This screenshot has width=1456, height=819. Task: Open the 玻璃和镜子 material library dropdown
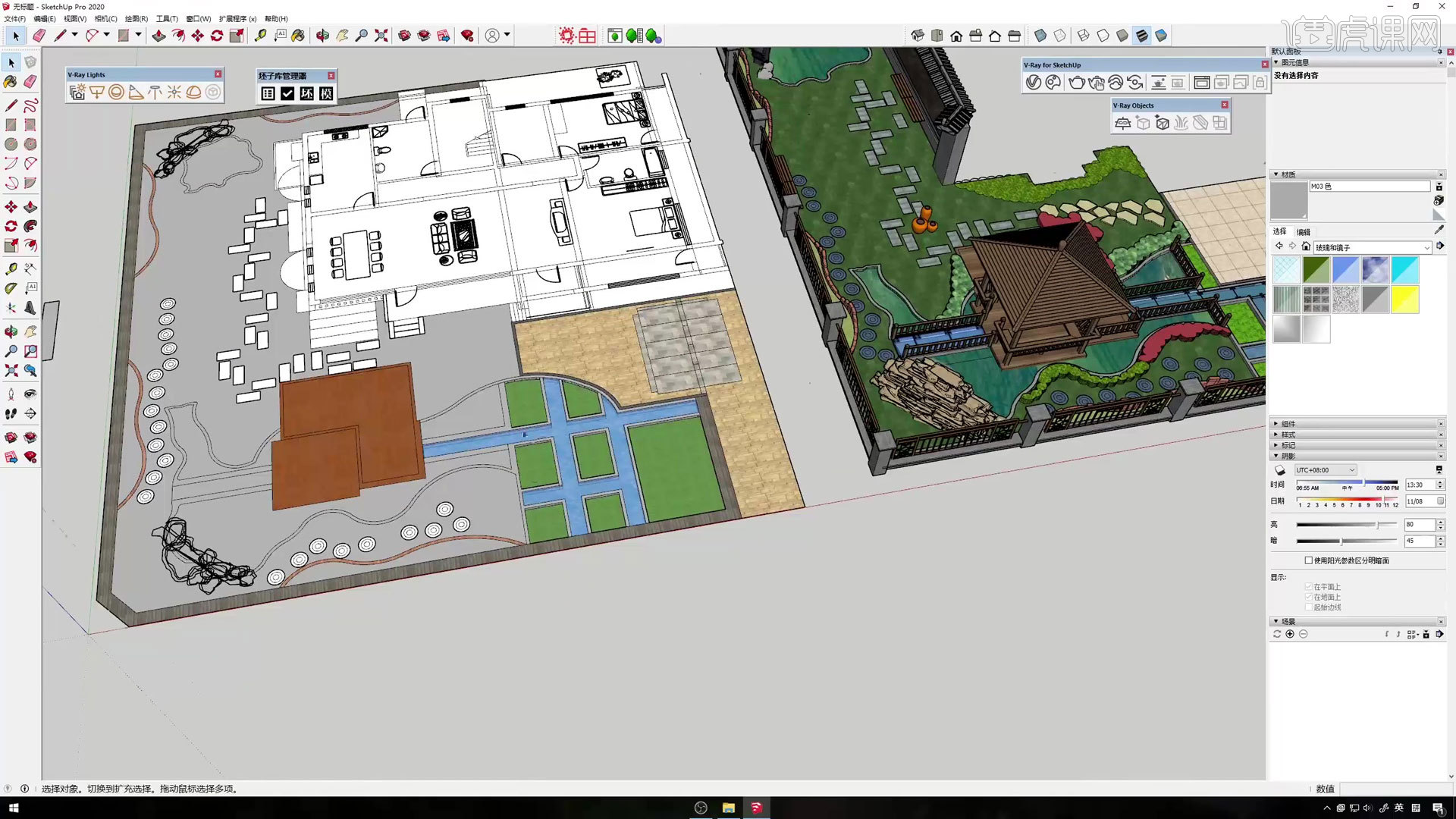pyautogui.click(x=1373, y=247)
